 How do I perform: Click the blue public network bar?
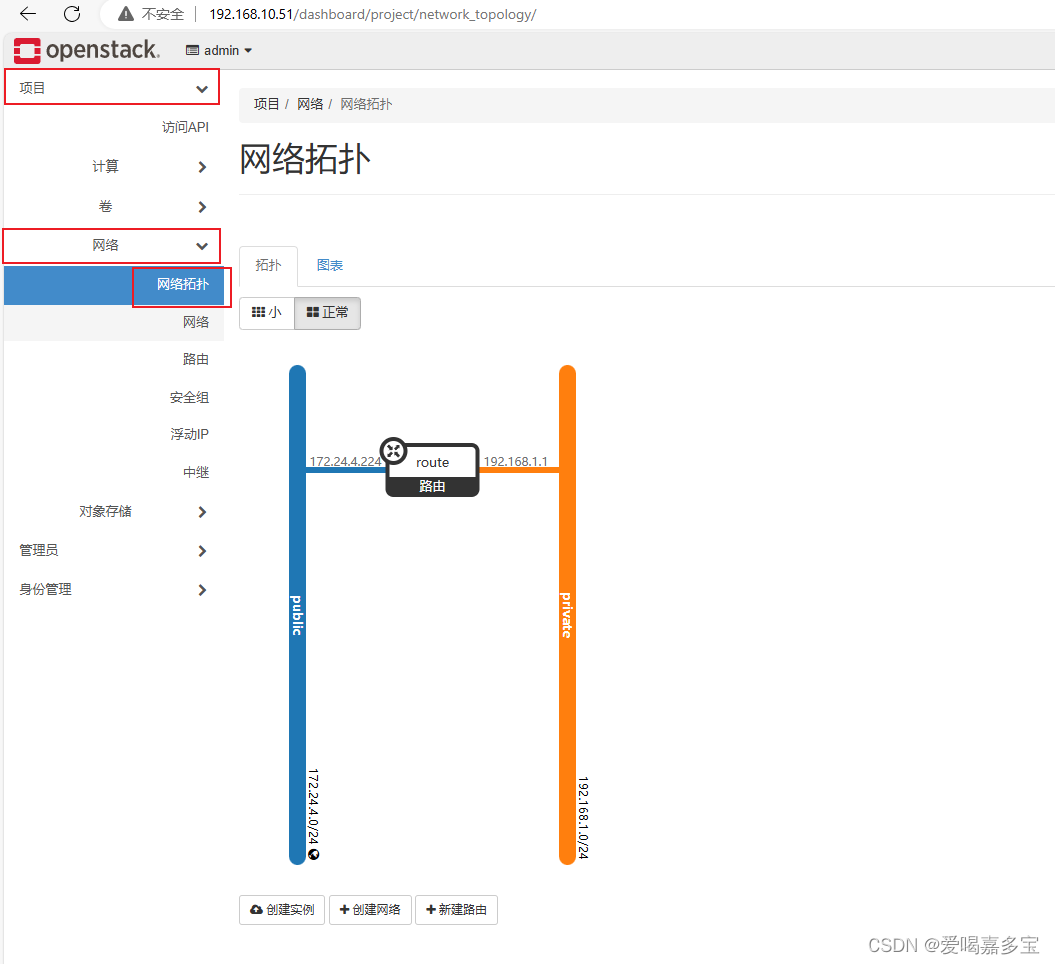[x=297, y=615]
